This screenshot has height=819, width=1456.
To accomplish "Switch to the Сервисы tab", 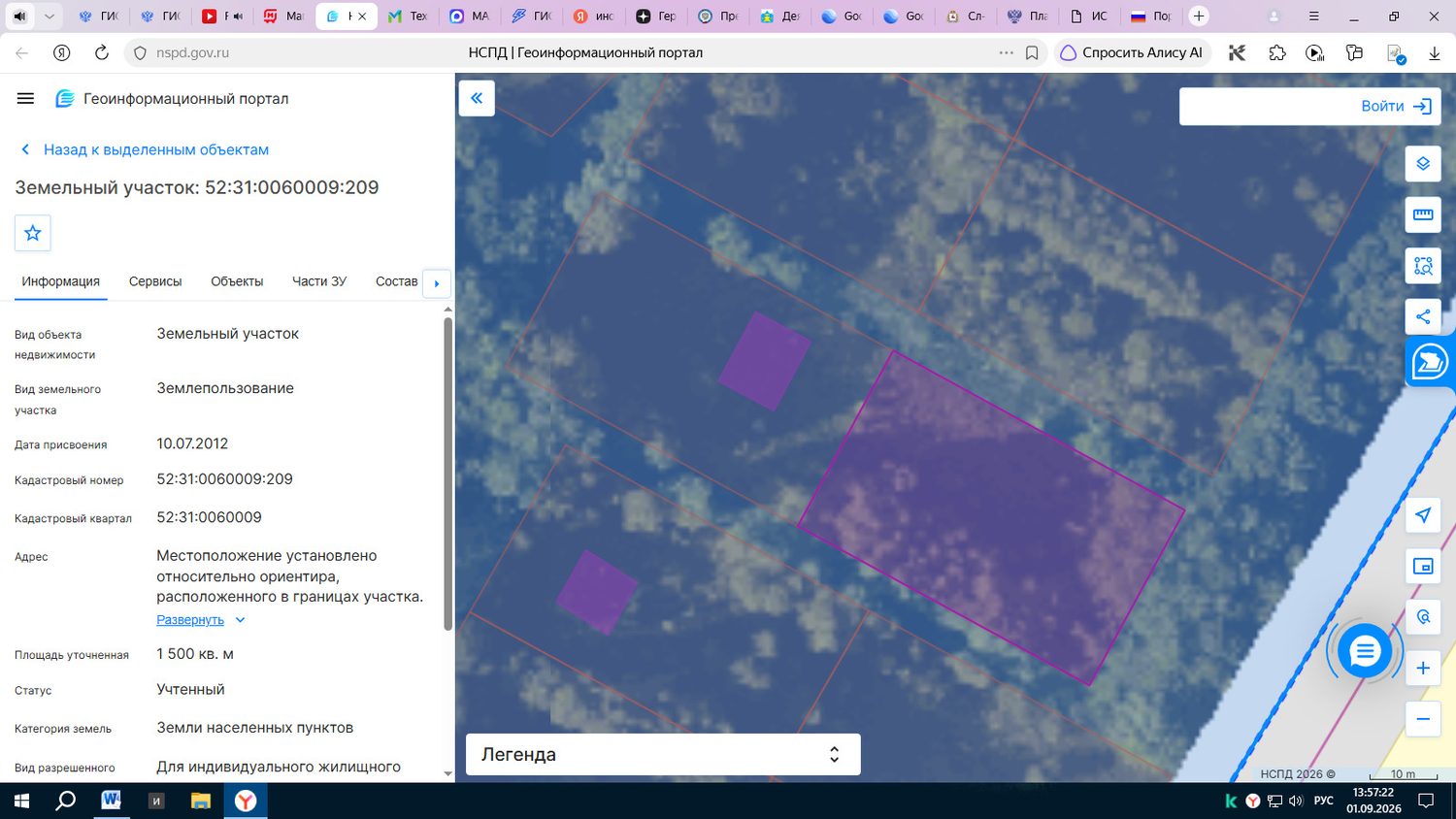I will (155, 281).
